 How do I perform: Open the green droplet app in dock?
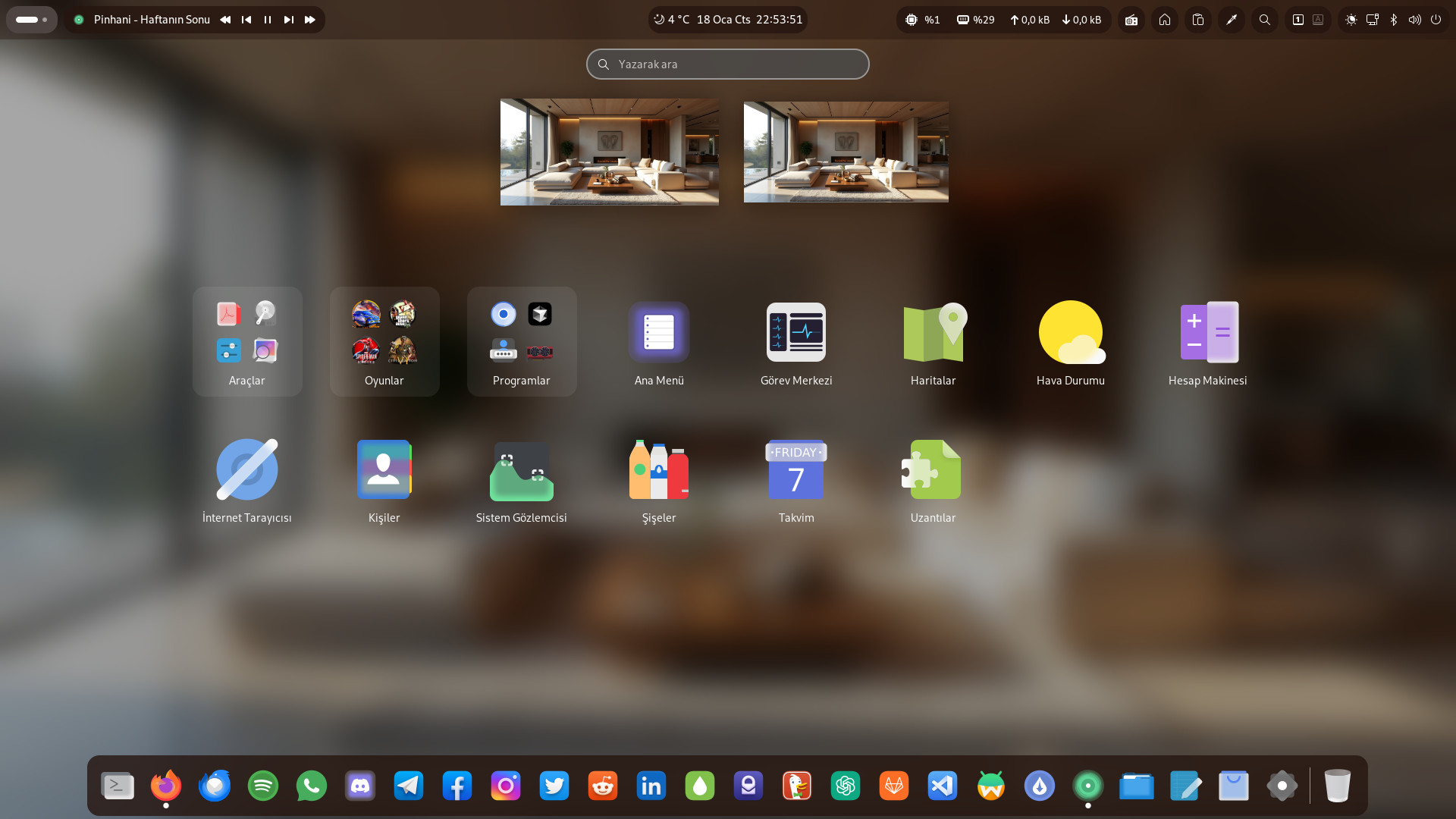click(700, 786)
